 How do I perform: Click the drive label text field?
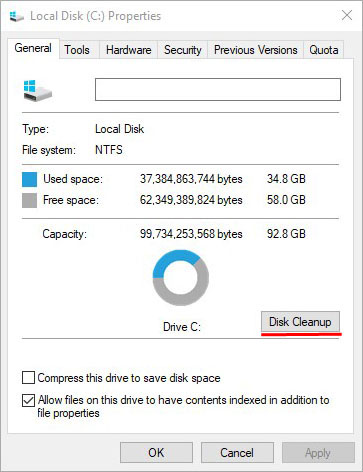[x=218, y=89]
